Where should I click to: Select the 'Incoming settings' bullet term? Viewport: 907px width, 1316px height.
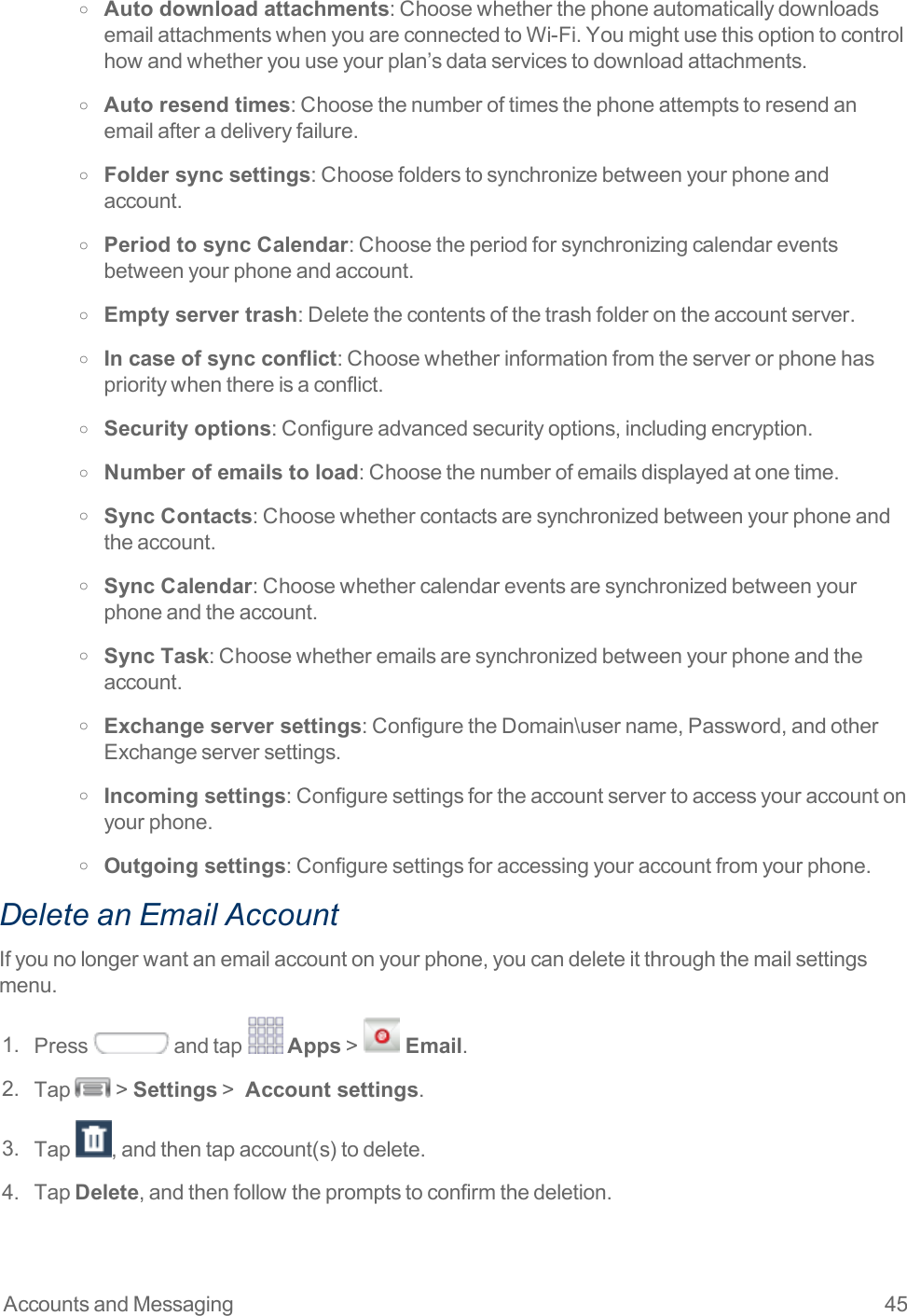pyautogui.click(x=194, y=796)
